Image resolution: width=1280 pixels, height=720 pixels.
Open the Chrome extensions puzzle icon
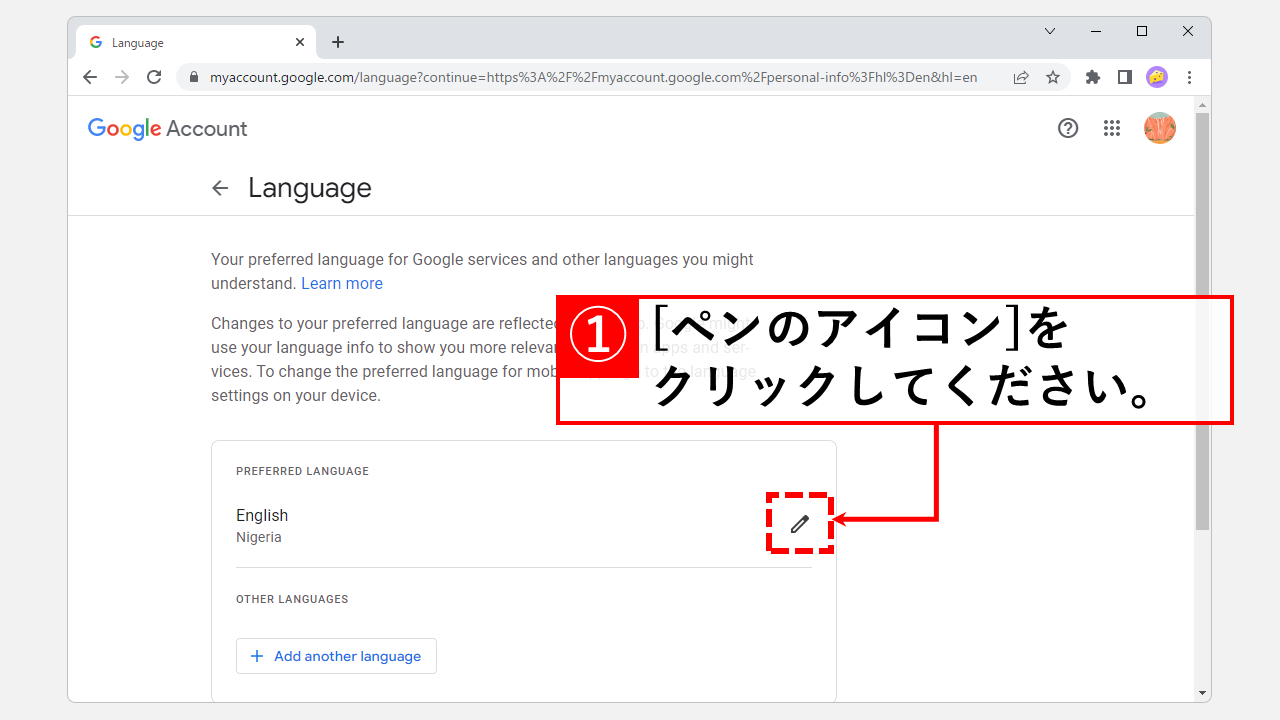coord(1092,77)
